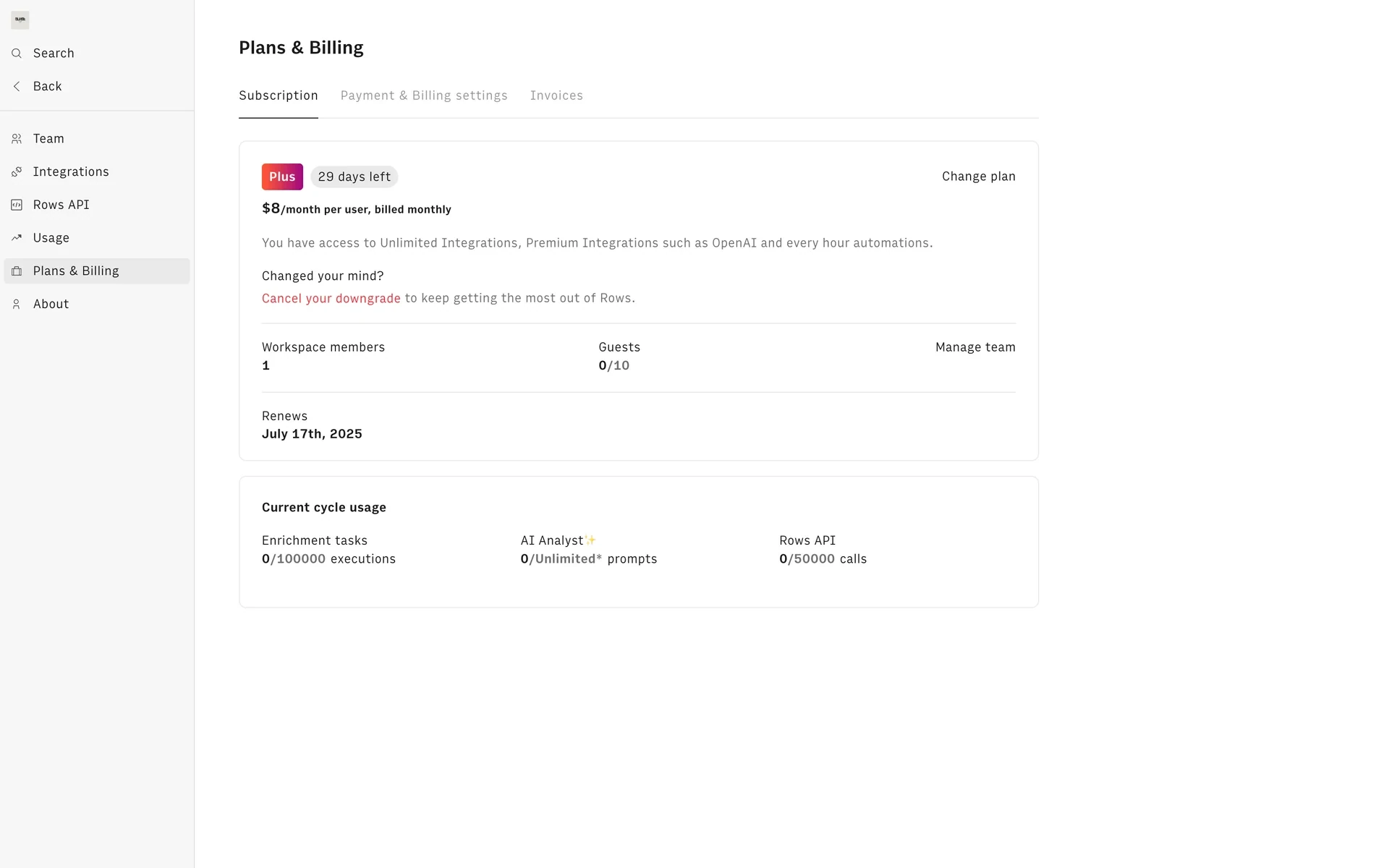Click the Rows API usage label
Image resolution: width=1389 pixels, height=868 pixels.
click(807, 540)
